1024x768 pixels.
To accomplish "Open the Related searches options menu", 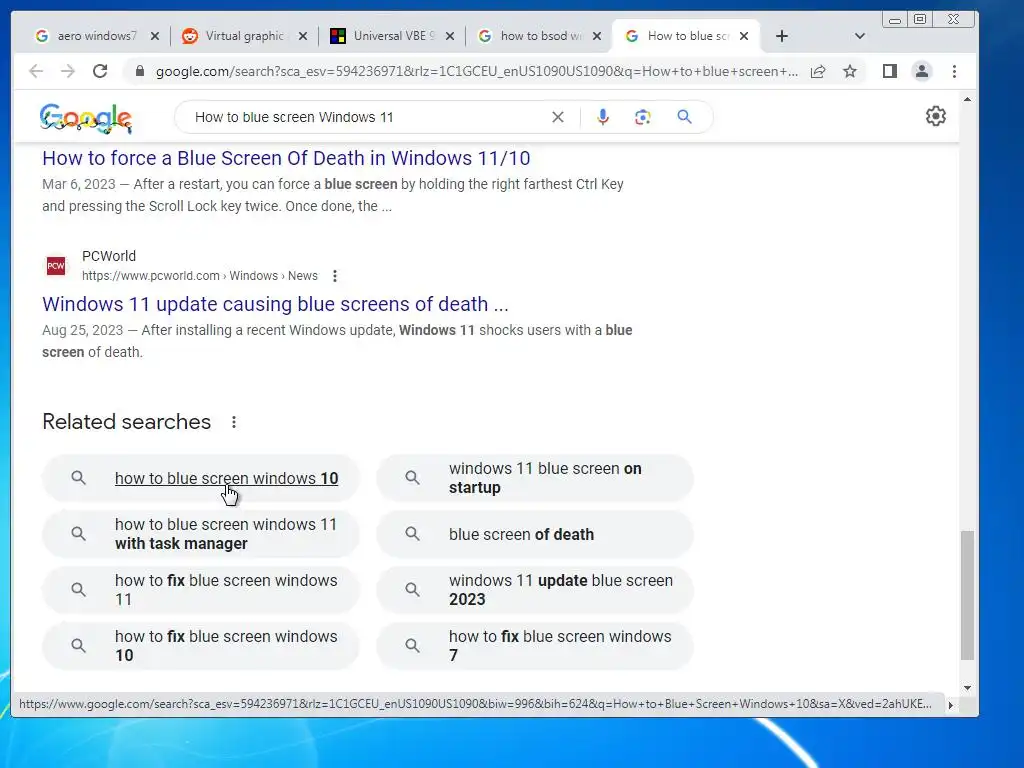I will 234,422.
